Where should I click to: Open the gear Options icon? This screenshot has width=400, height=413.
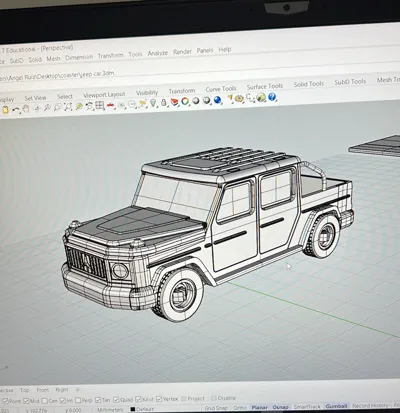click(x=239, y=99)
